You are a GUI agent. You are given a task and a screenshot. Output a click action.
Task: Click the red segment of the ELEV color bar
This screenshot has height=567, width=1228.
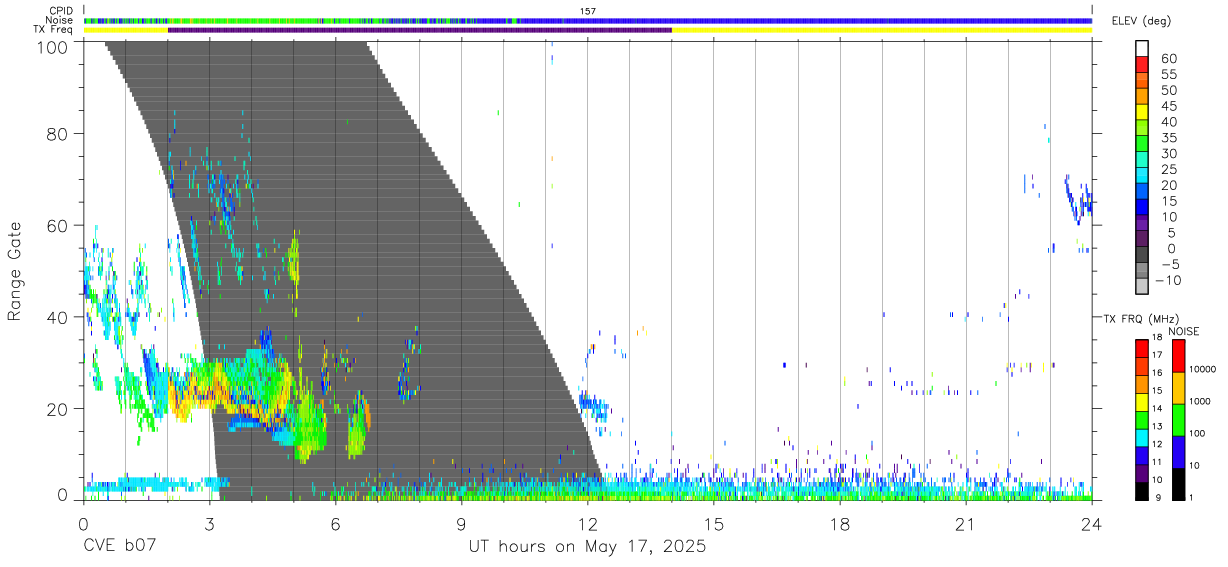1142,66
